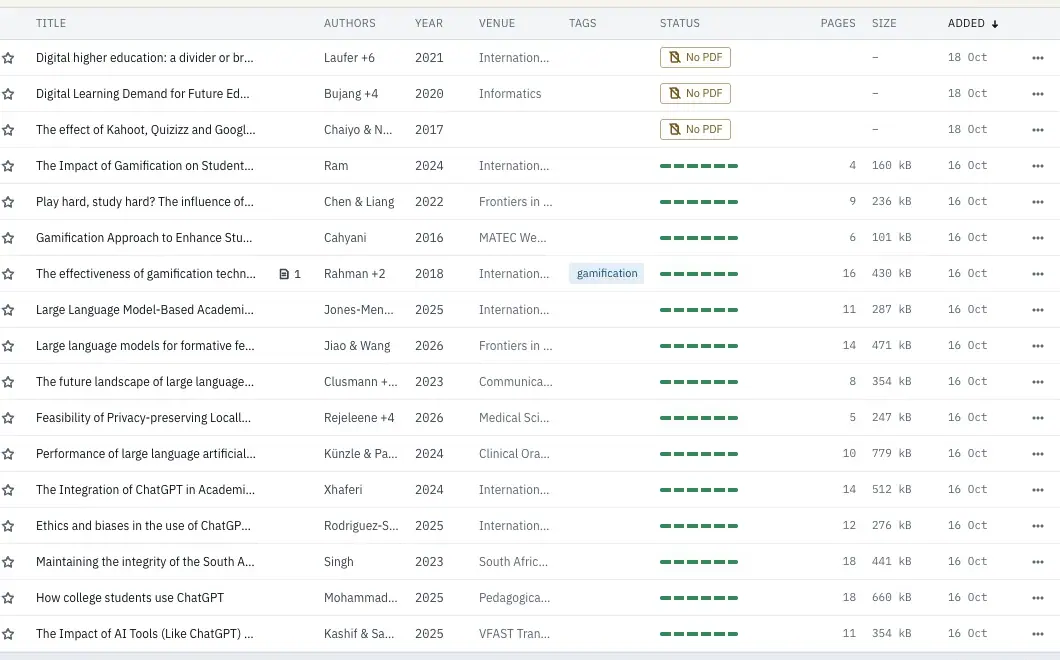
Task: Open more options for Künzle row
Action: coord(1038,454)
